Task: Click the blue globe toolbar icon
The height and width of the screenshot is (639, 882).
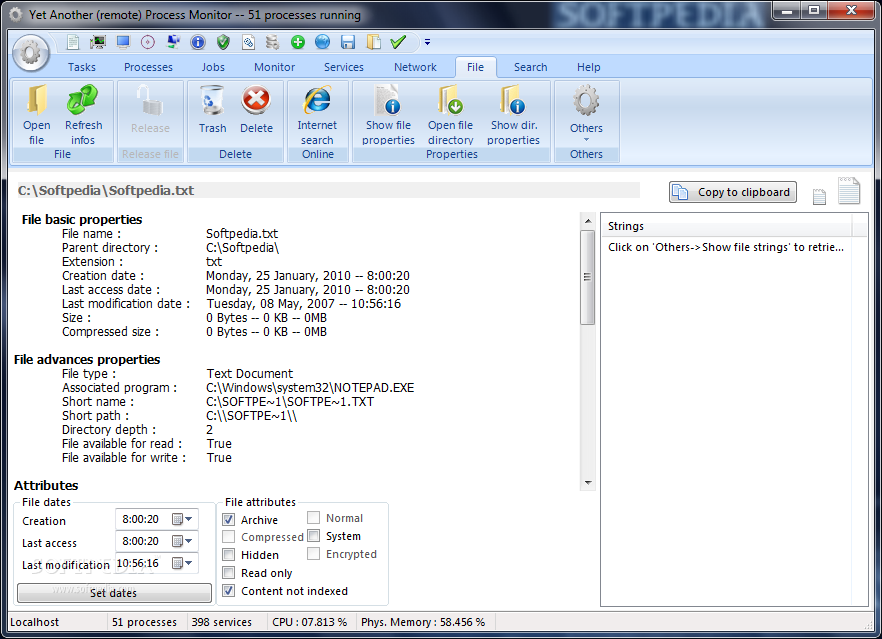Action: pyautogui.click(x=322, y=42)
